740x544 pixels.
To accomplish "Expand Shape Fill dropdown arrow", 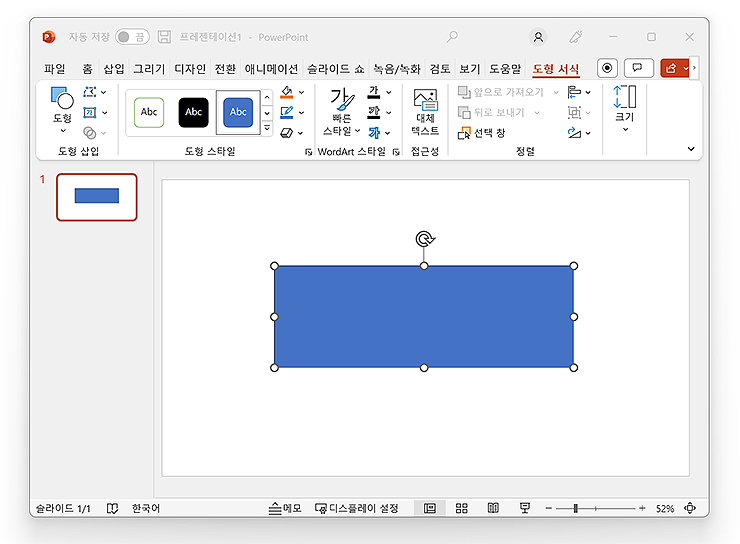I will [x=301, y=92].
